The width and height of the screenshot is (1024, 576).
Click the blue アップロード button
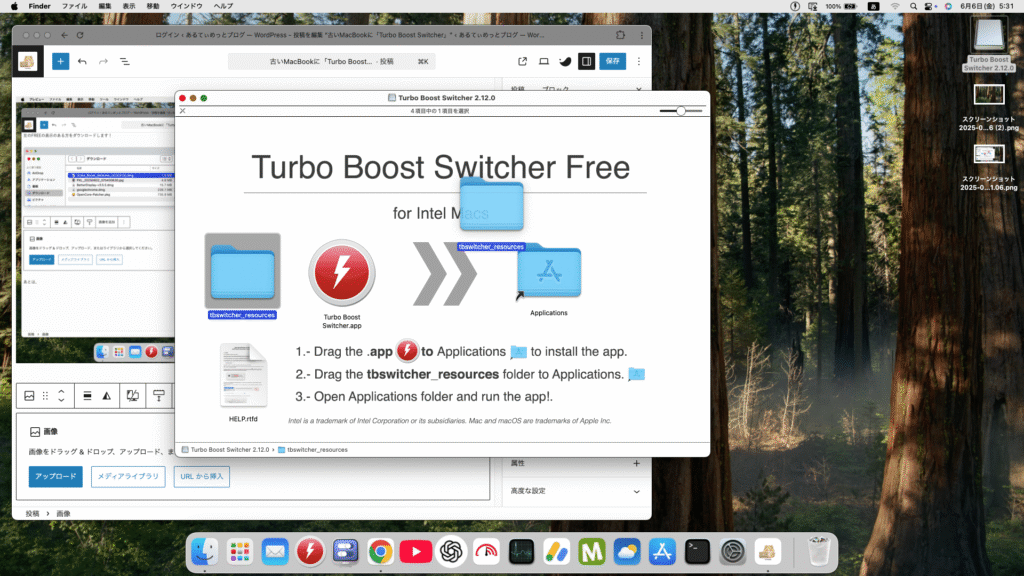[55, 477]
